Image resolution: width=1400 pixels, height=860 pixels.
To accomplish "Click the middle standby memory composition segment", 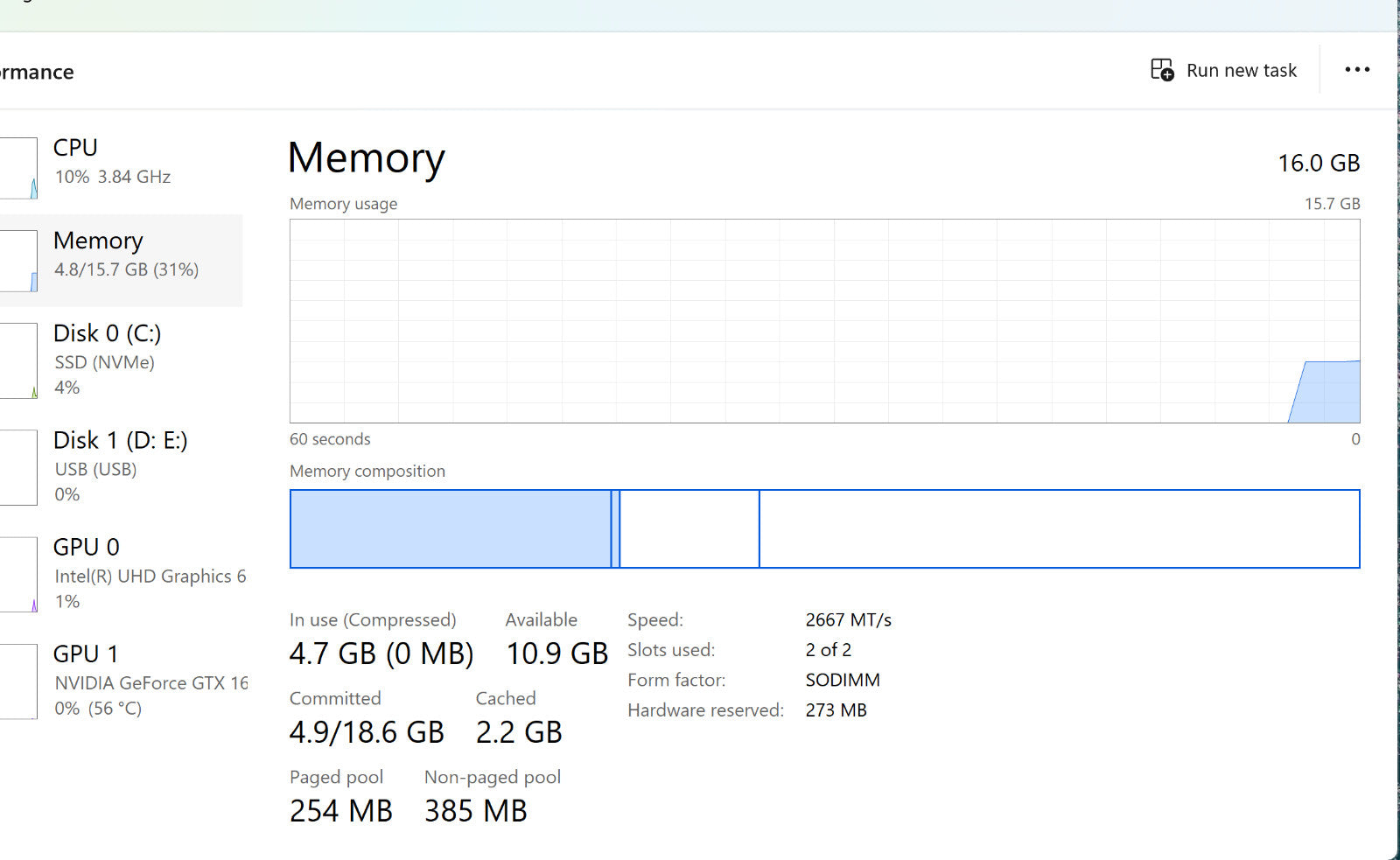I will click(689, 529).
